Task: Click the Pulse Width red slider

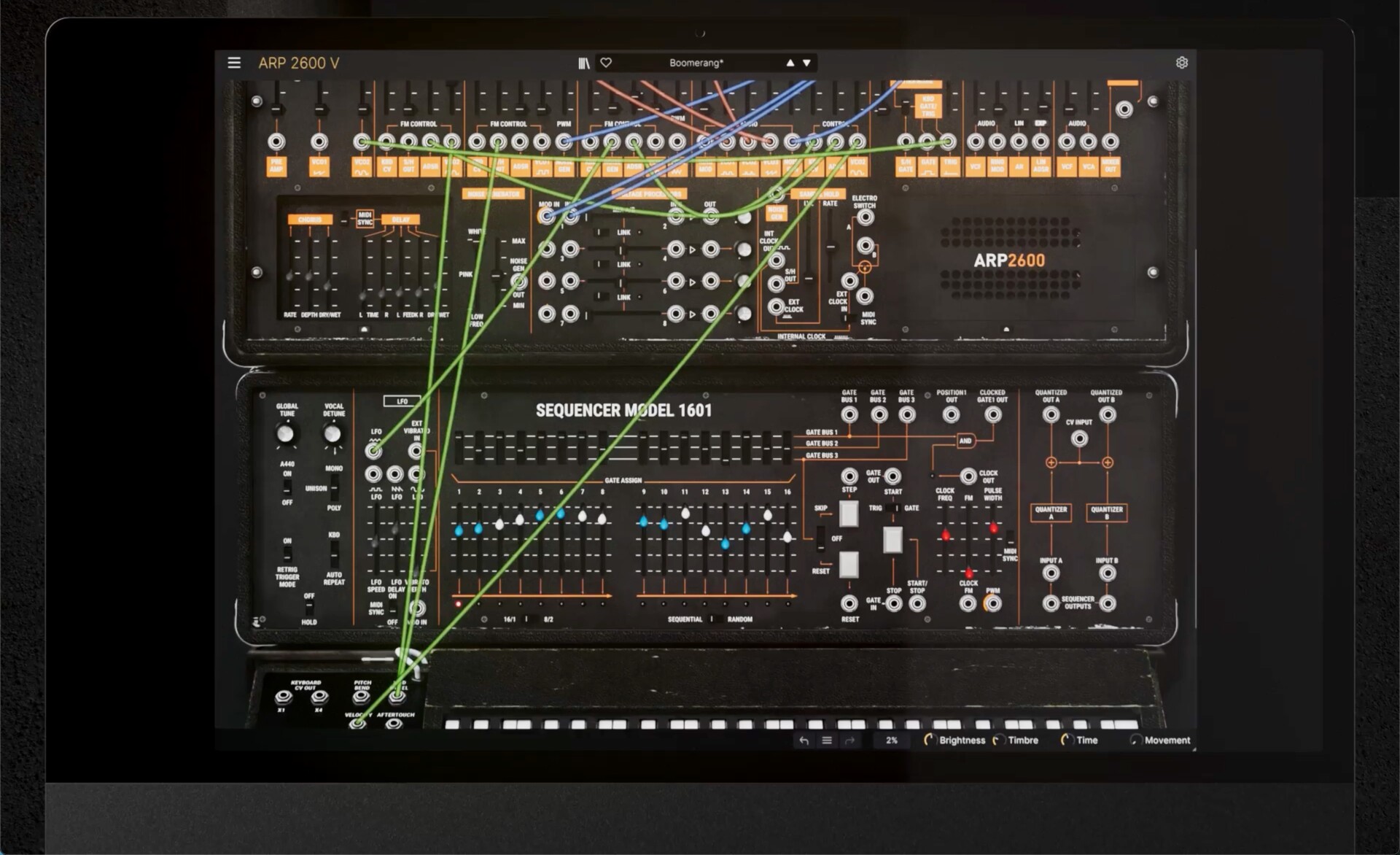Action: click(993, 527)
